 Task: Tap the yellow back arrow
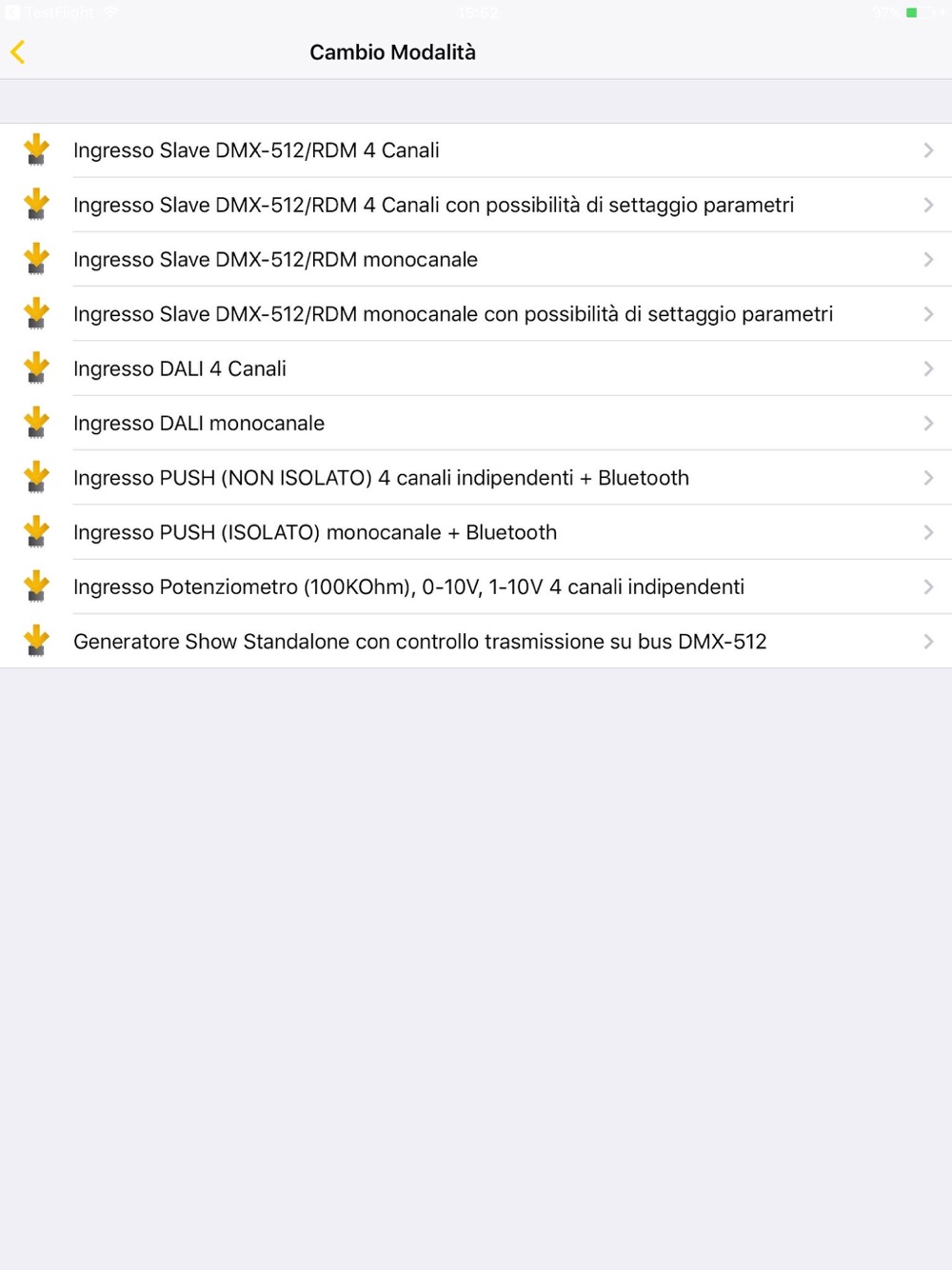pos(18,52)
